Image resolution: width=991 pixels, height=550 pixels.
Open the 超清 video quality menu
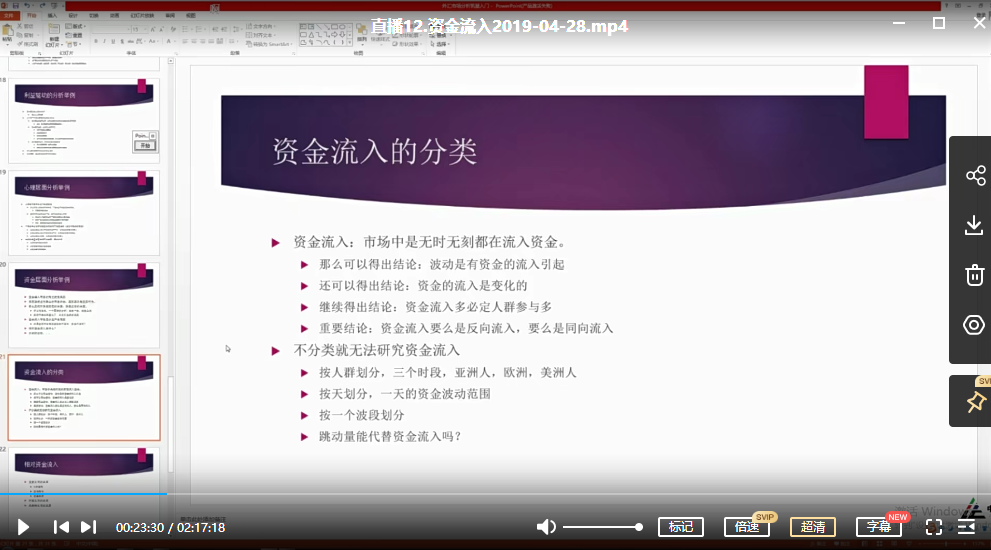[813, 527]
